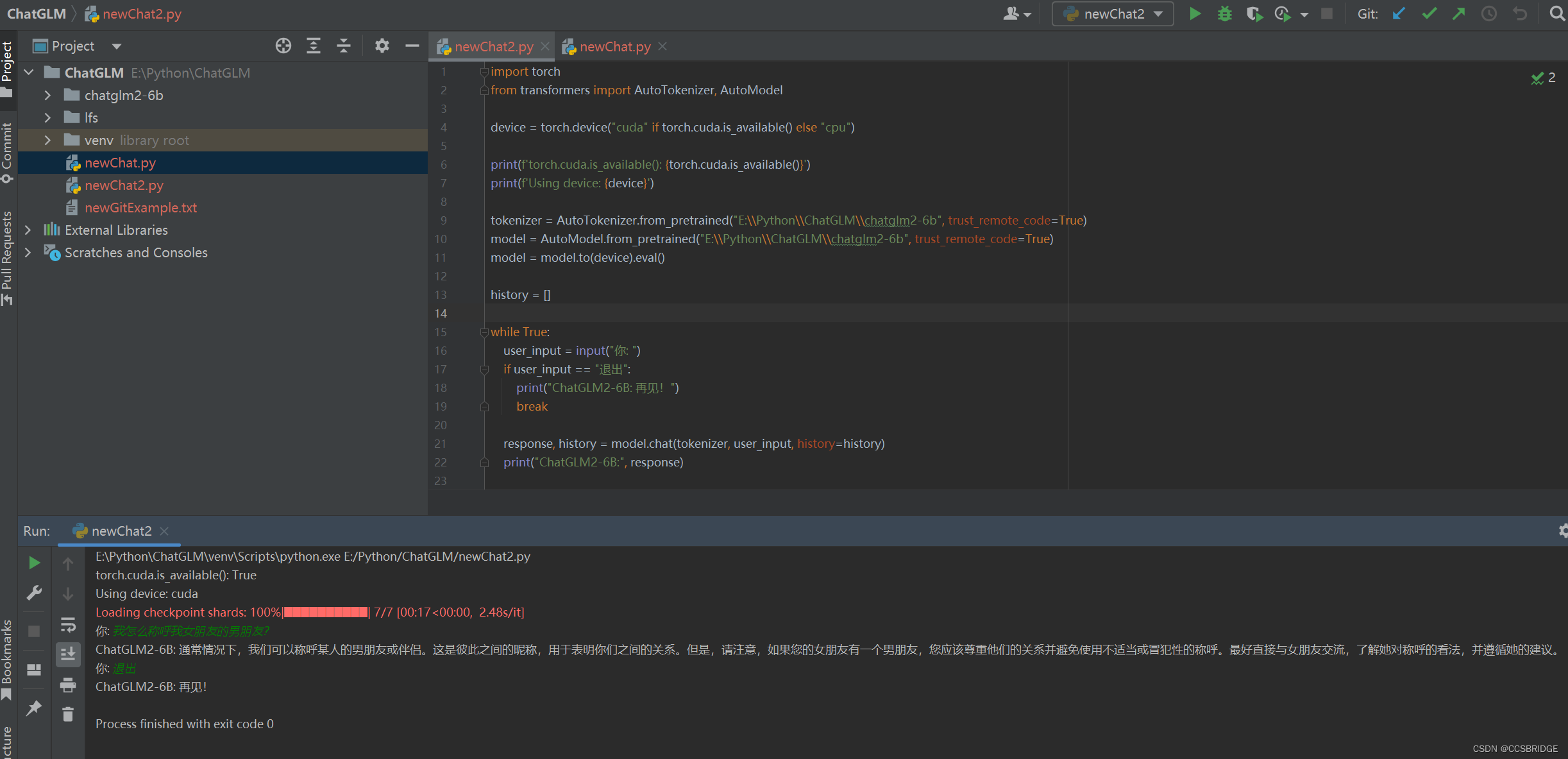Open the newChat2 run configuration dropdown
This screenshot has height=759, width=1568.
click(1113, 13)
